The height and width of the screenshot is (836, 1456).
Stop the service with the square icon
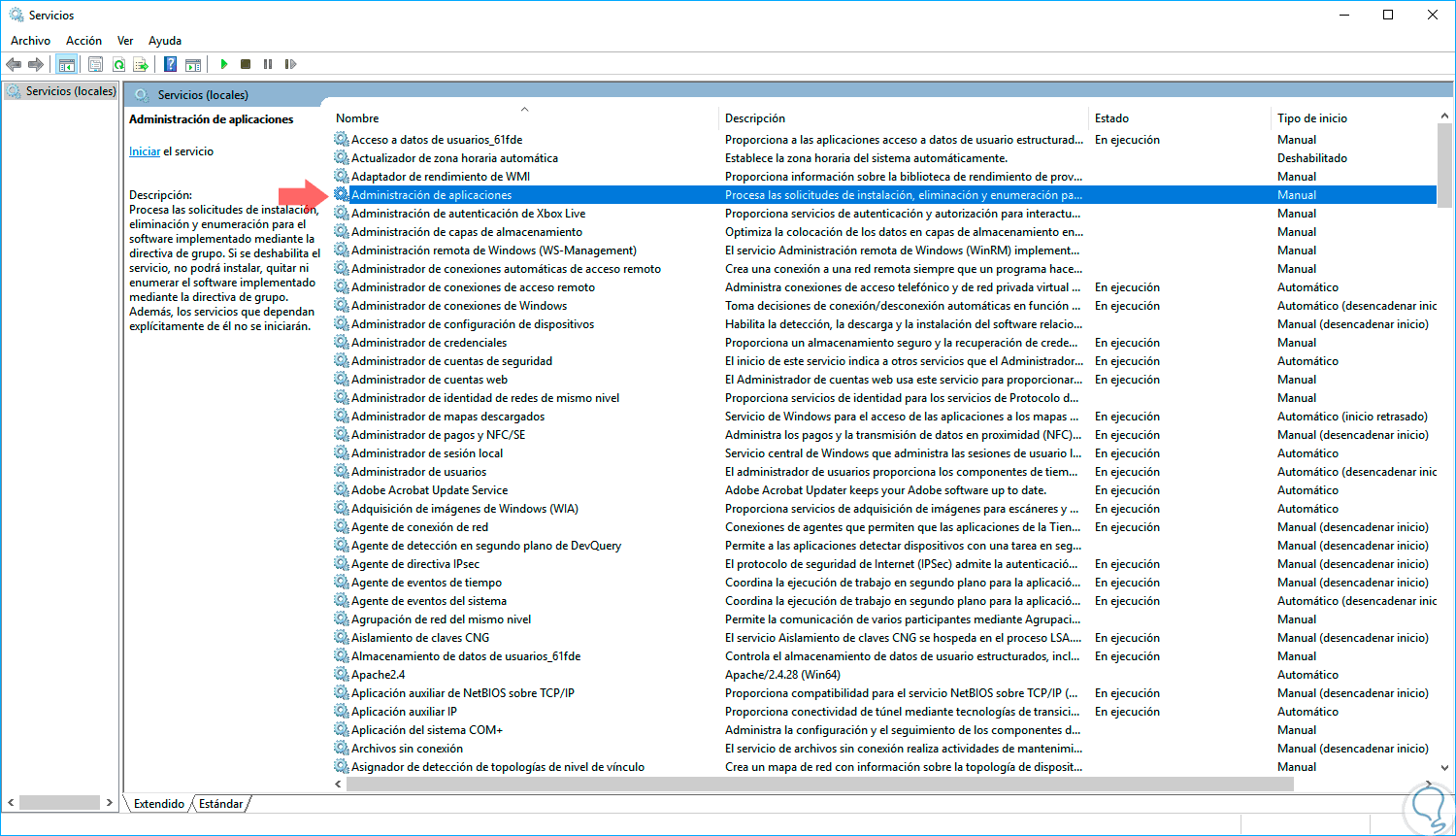tap(246, 64)
